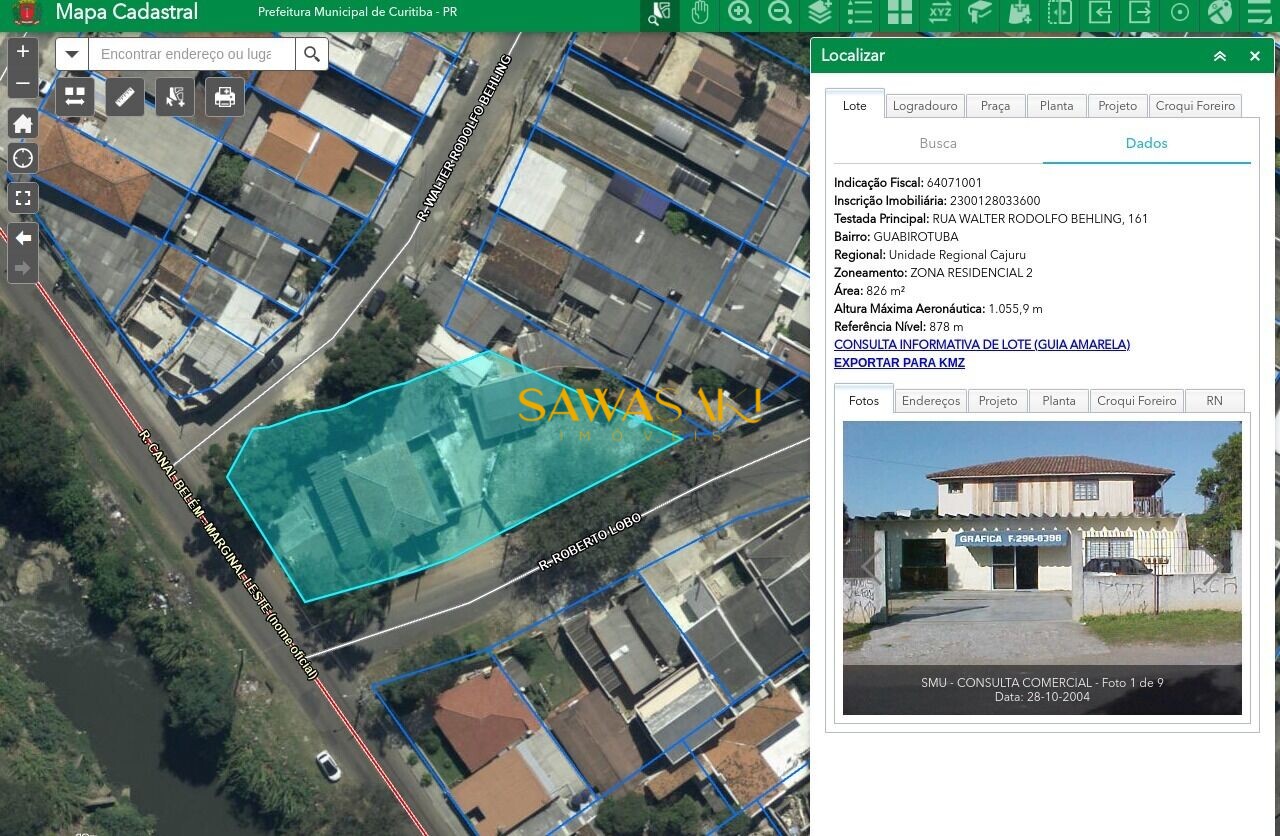Switch to the Logradouro tab
This screenshot has width=1280, height=836.
pyautogui.click(x=924, y=106)
